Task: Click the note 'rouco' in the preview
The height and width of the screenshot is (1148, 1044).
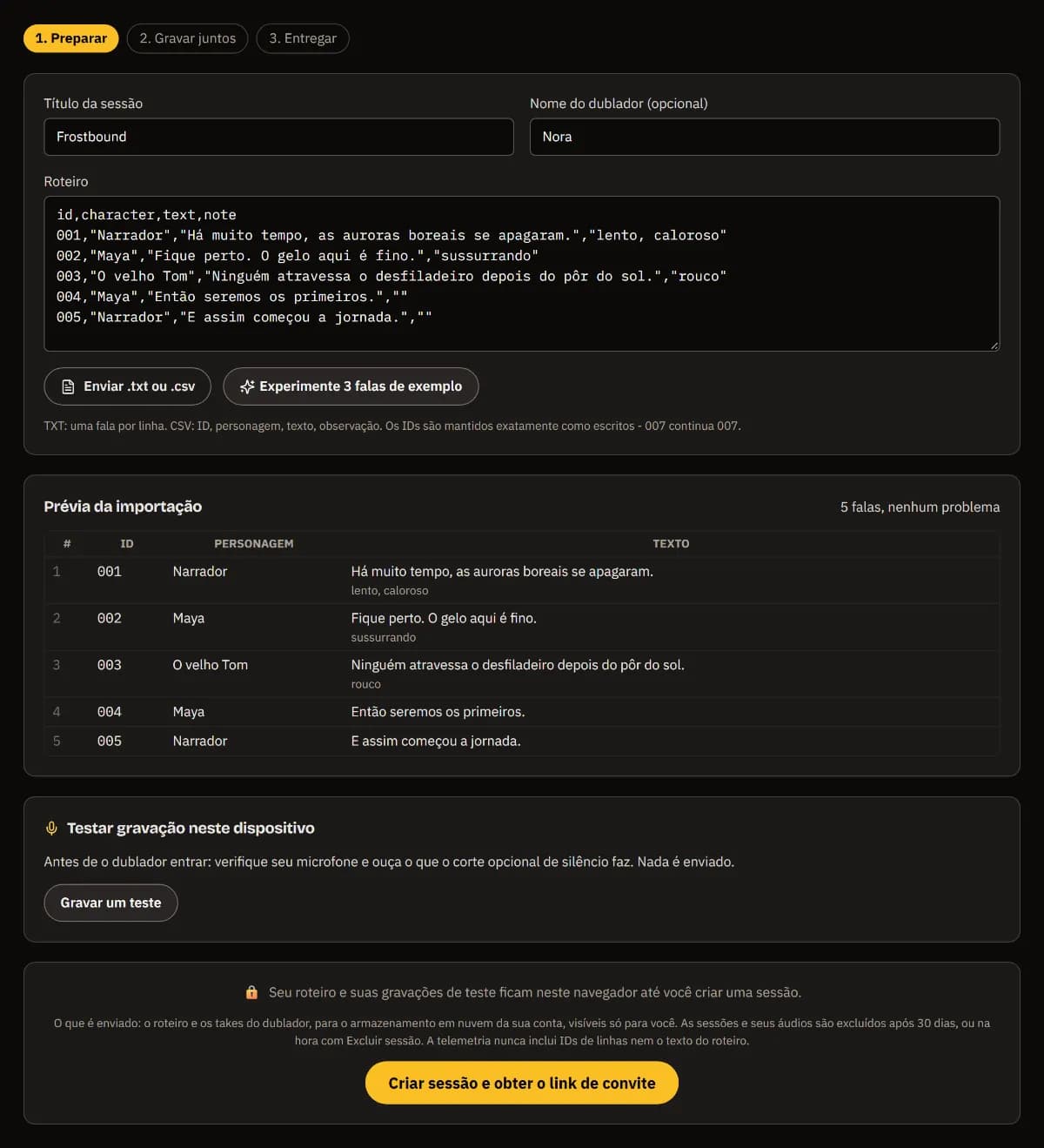Action: (x=366, y=684)
